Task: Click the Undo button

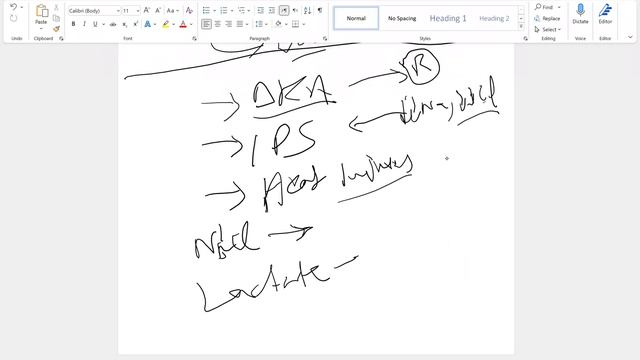Action: pyautogui.click(x=13, y=7)
